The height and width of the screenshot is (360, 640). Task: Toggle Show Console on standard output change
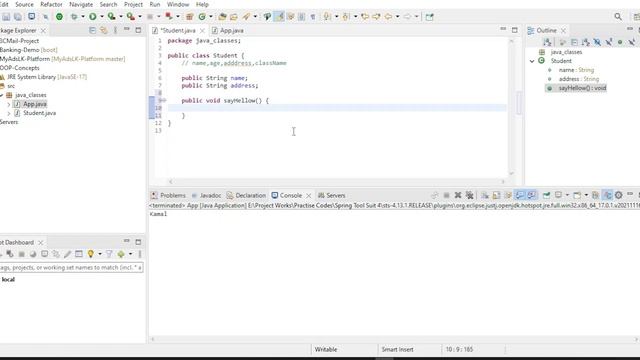tap(519, 195)
